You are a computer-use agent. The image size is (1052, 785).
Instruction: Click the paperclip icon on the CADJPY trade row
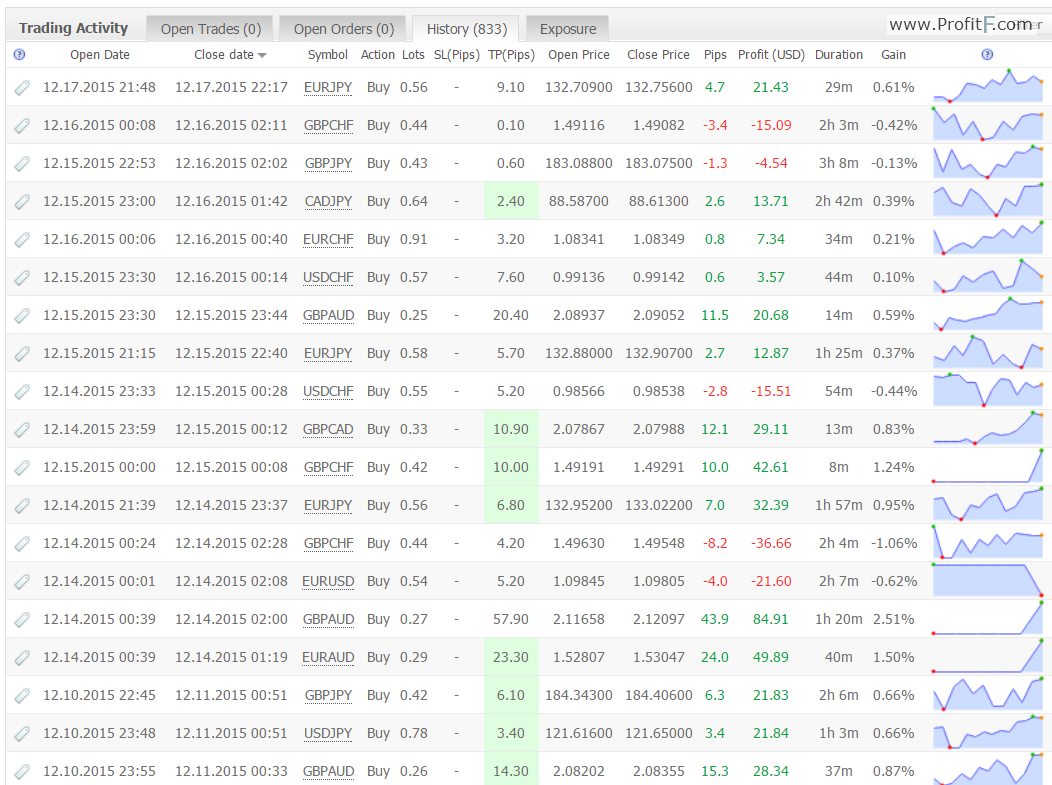tap(22, 202)
